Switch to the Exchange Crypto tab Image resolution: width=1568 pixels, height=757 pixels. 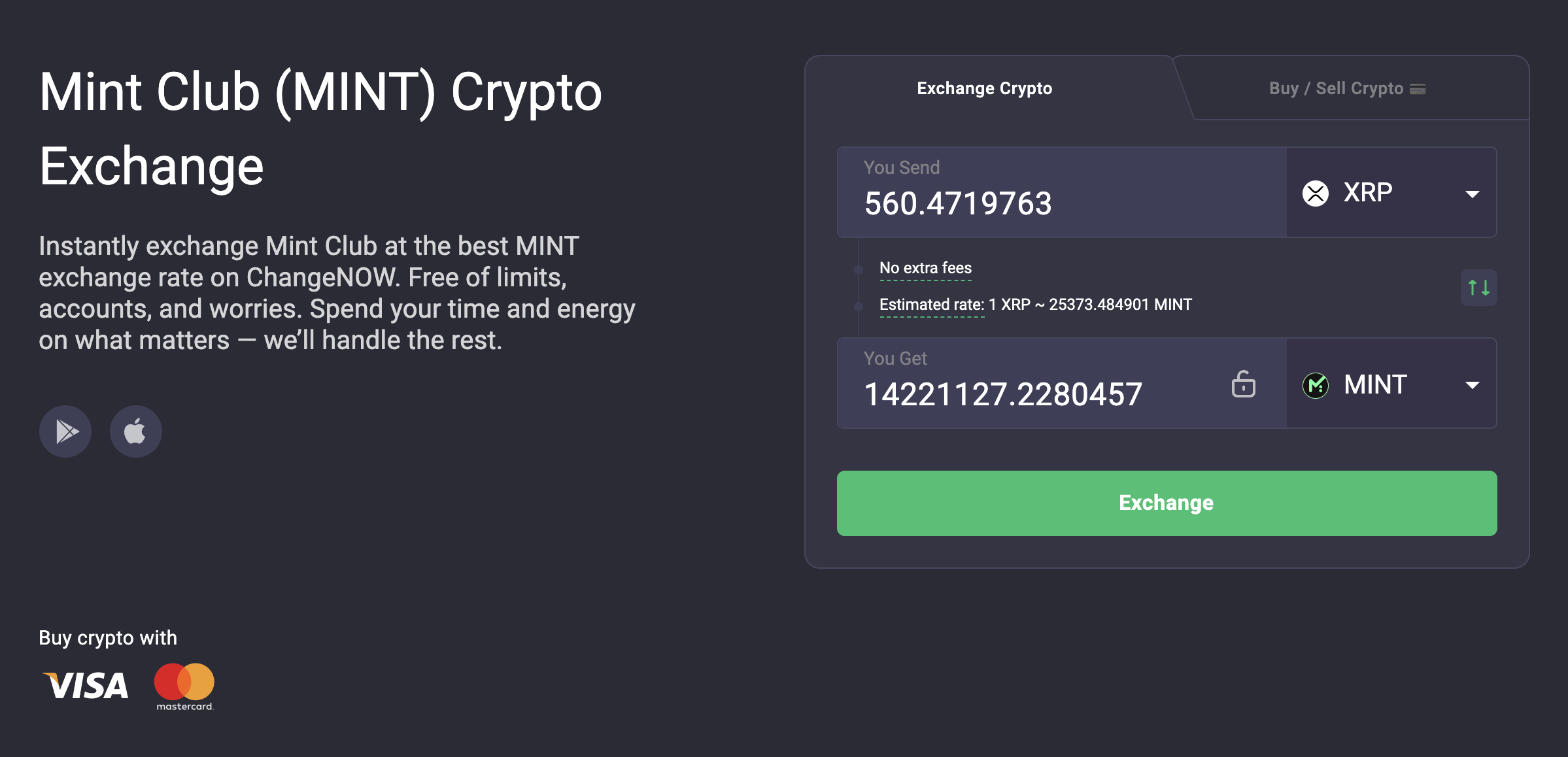coord(984,88)
